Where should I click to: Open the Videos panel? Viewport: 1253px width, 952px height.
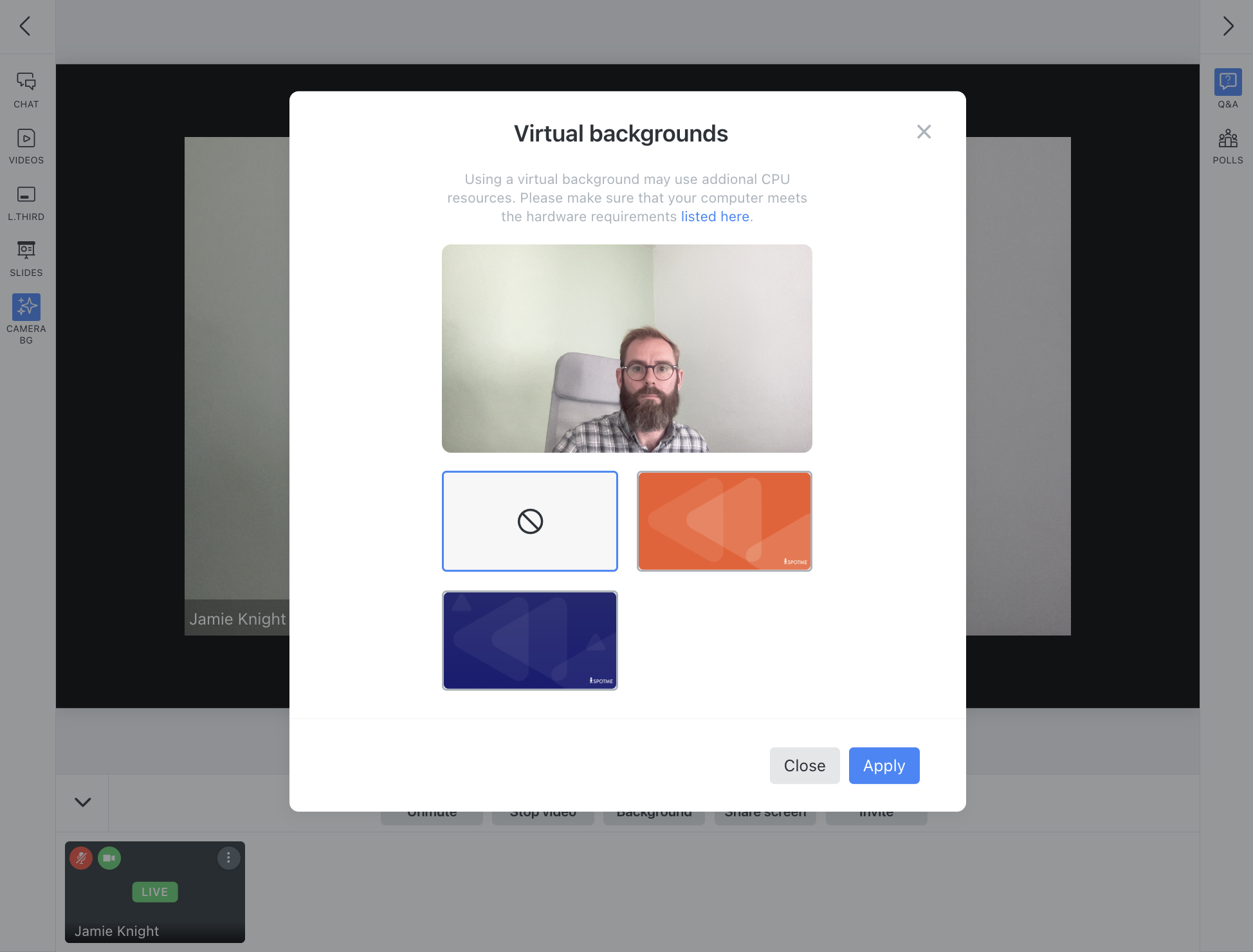point(26,146)
